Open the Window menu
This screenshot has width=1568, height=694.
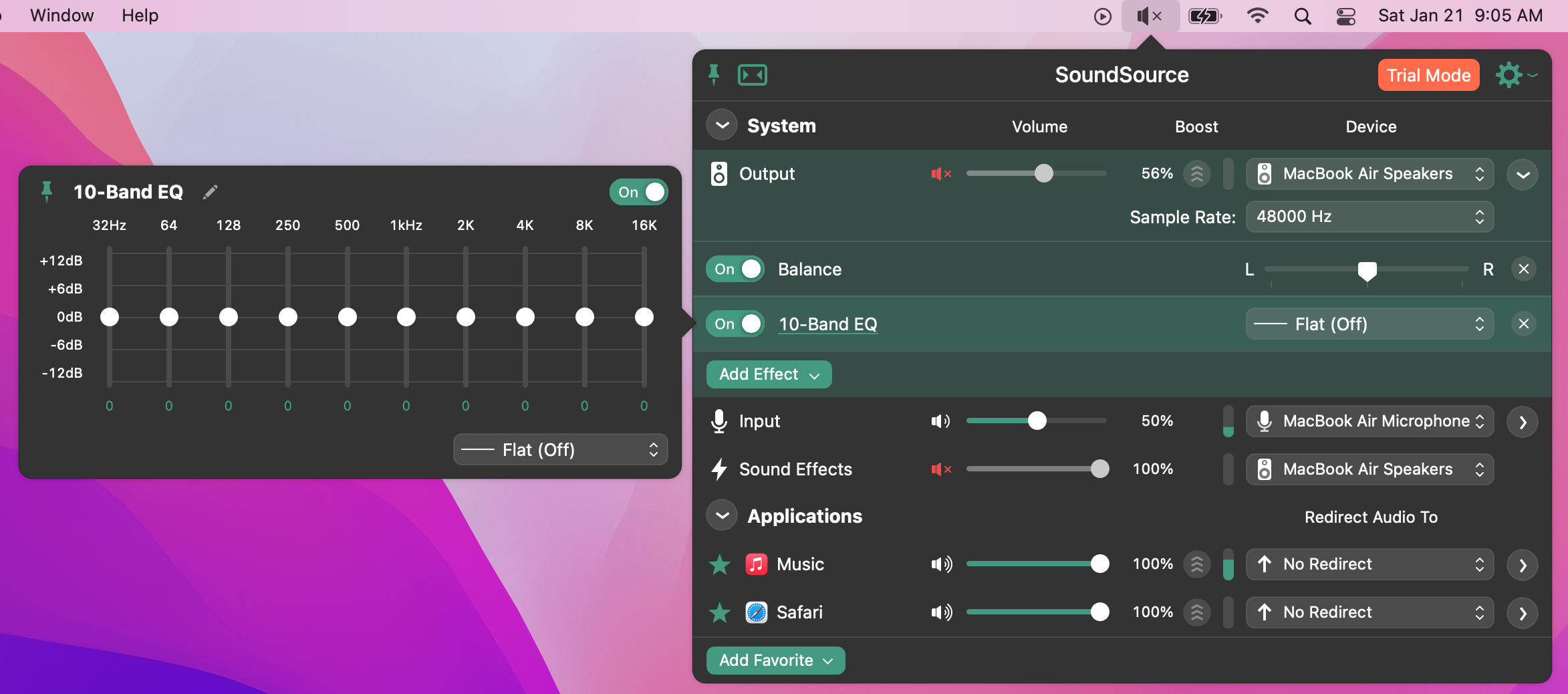click(62, 15)
